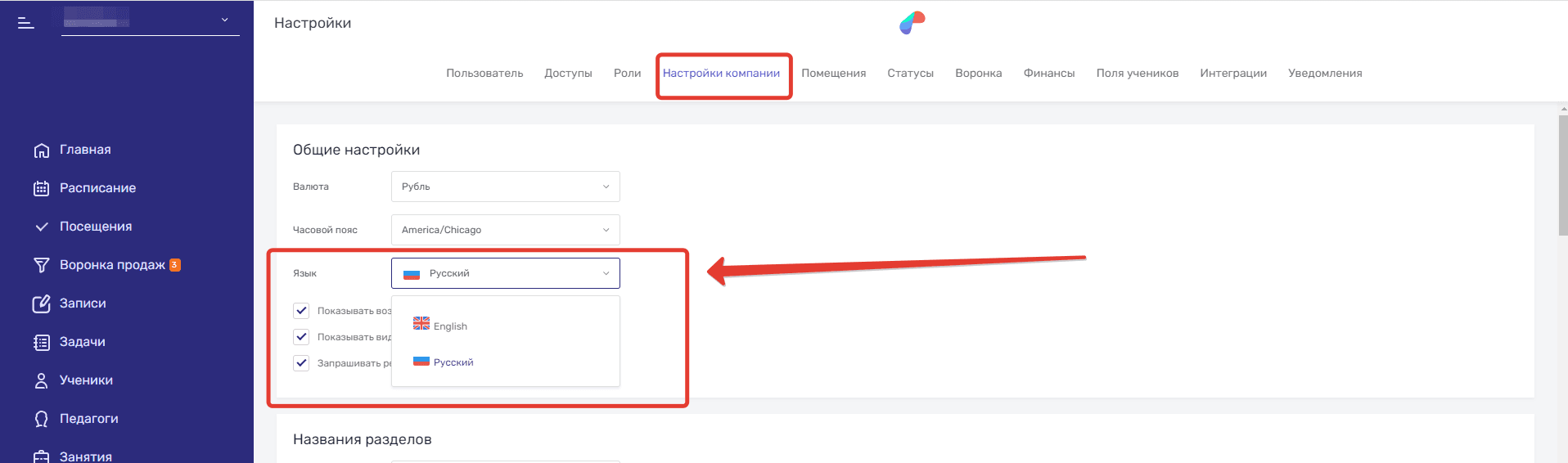Click the Задачи list icon
This screenshot has height=463, width=1568.
[42, 343]
